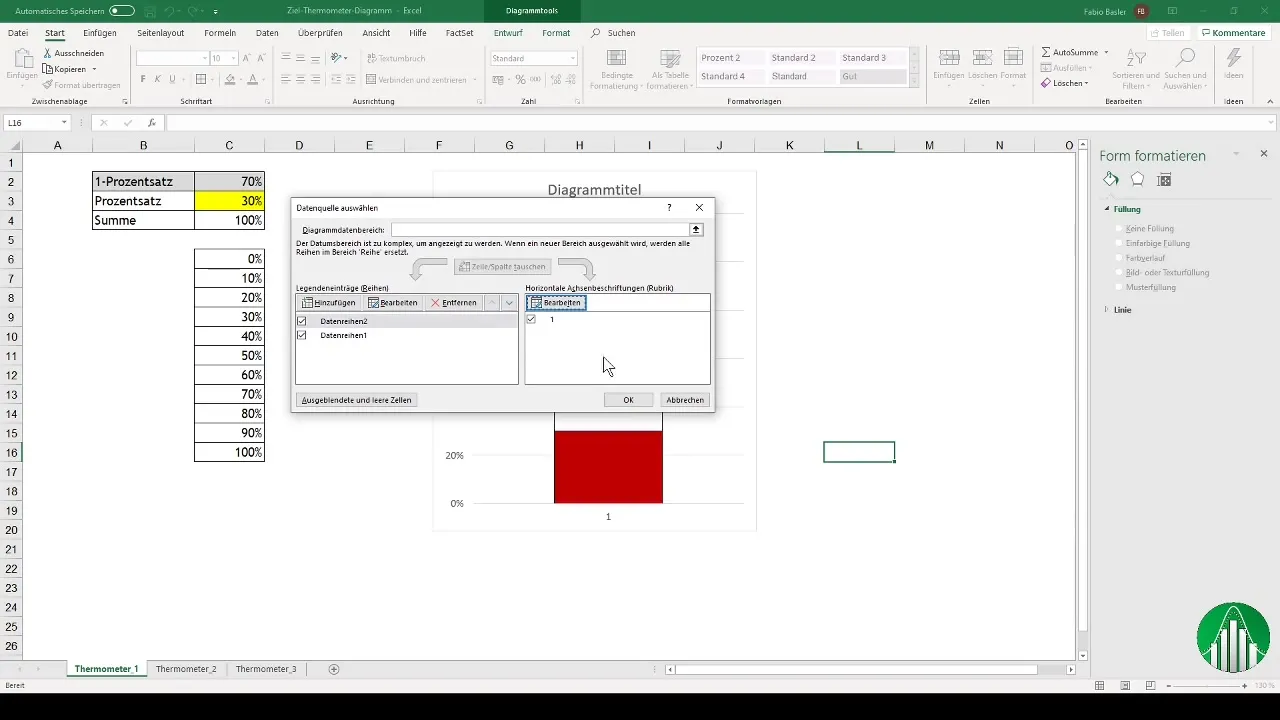The width and height of the screenshot is (1280, 720).
Task: Click the Sortieren und Filtern icon
Action: tap(1136, 58)
